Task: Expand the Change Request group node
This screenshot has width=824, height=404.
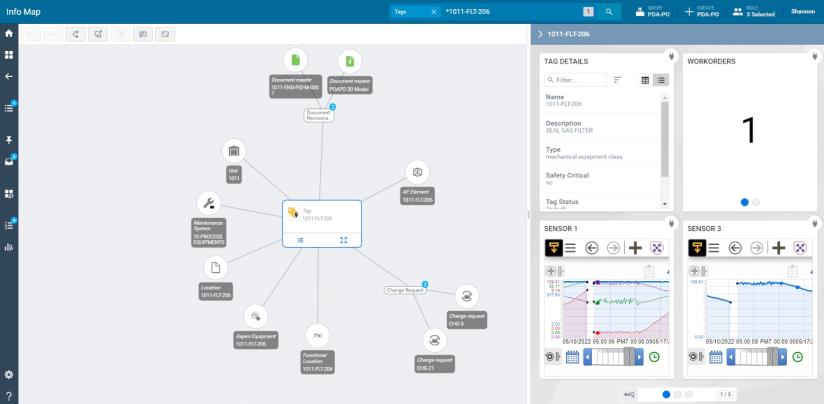Action: 405,290
